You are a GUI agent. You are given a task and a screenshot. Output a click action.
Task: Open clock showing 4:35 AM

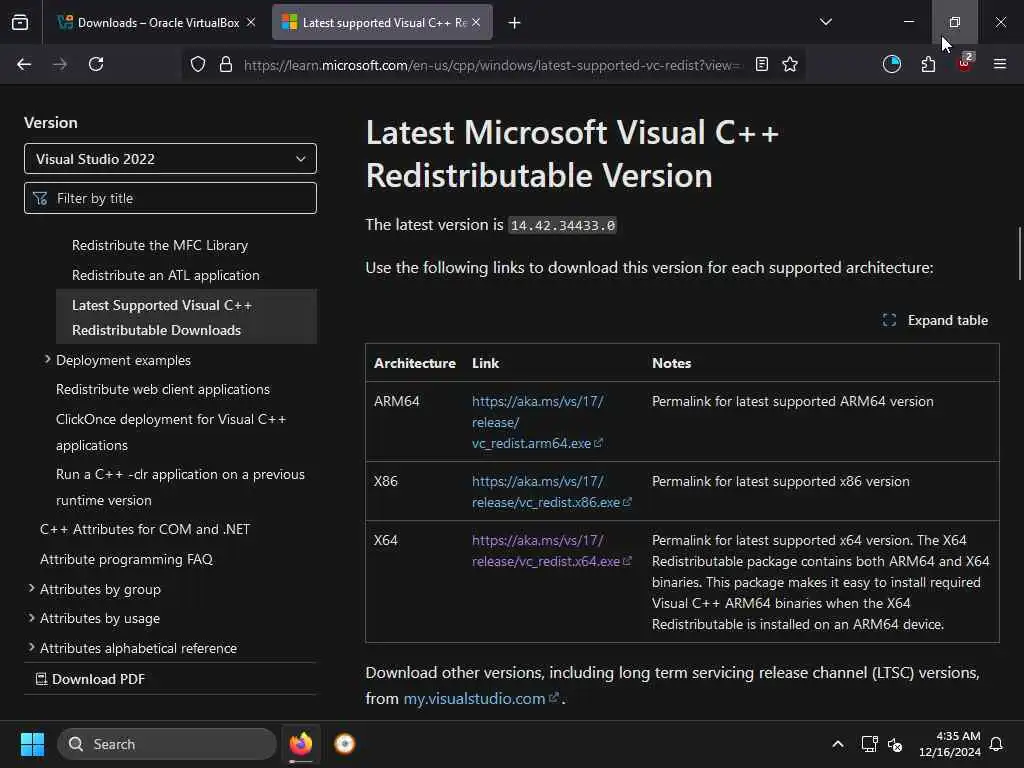(x=950, y=744)
